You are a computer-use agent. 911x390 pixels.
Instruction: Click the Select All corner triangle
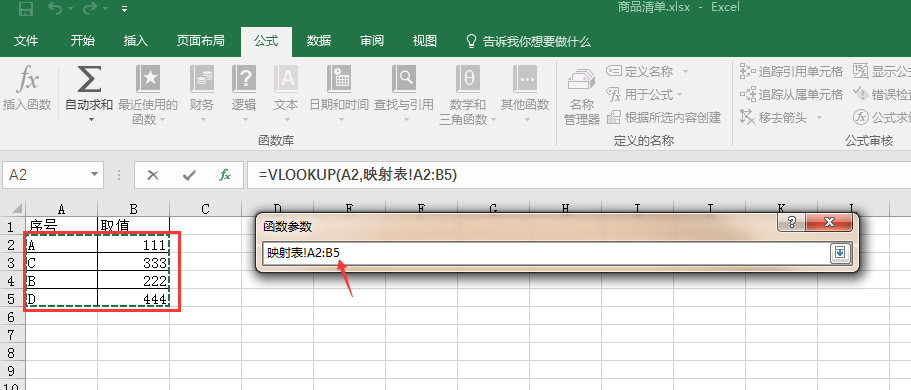[x=17, y=209]
